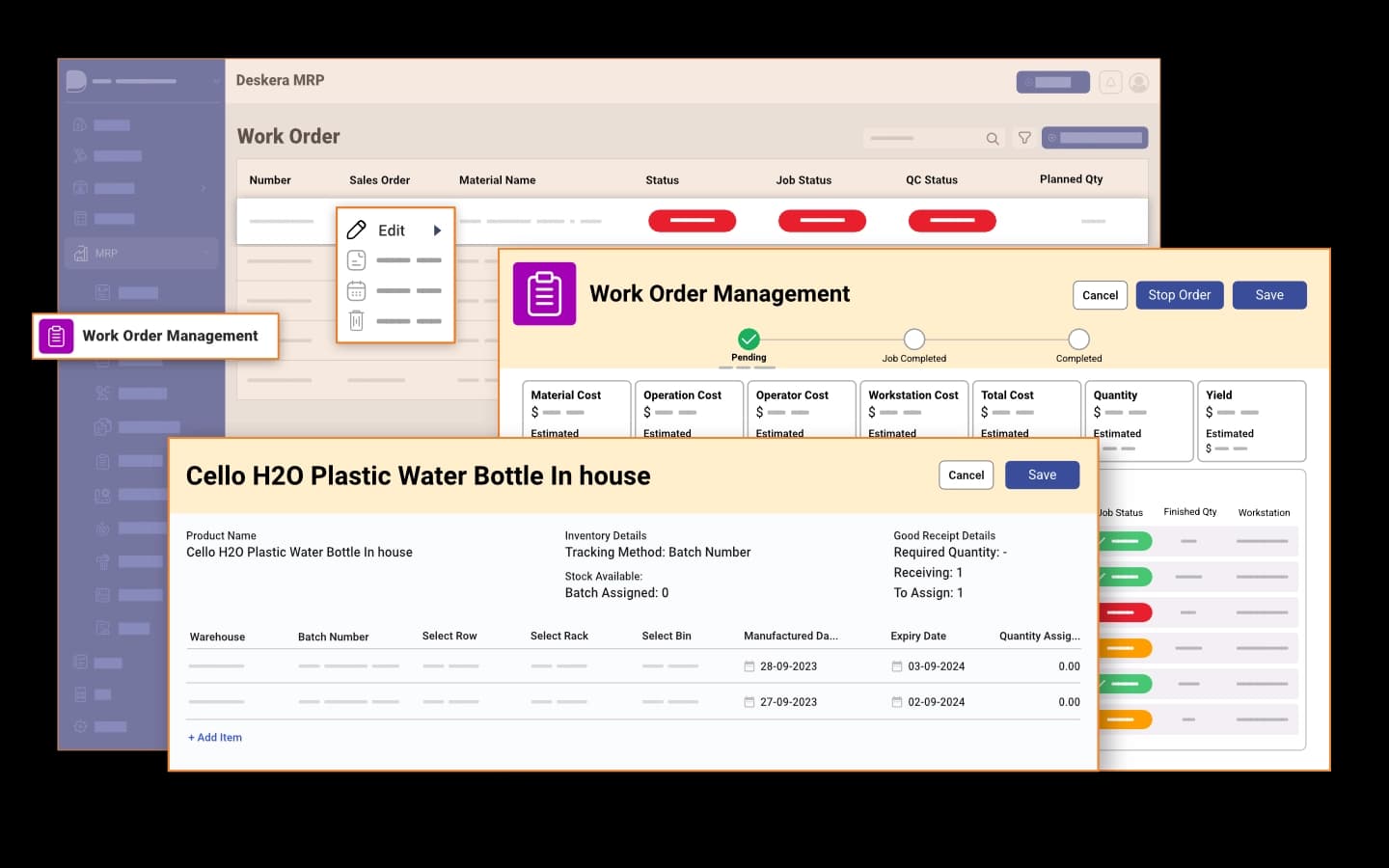Viewport: 1389px width, 868px height.
Task: Select the Completed step circle
Action: tap(1078, 339)
